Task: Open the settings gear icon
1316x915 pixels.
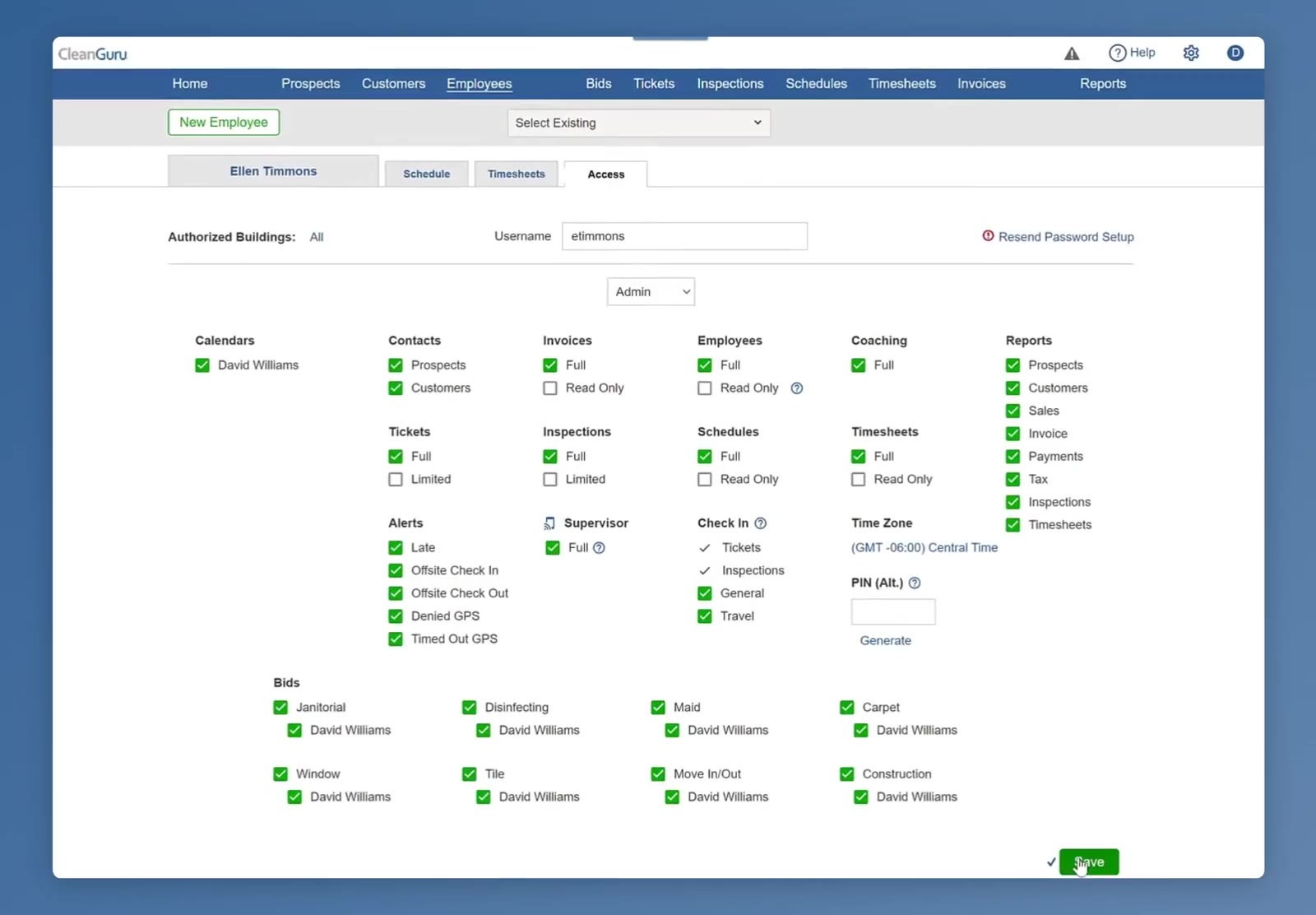Action: (x=1191, y=53)
